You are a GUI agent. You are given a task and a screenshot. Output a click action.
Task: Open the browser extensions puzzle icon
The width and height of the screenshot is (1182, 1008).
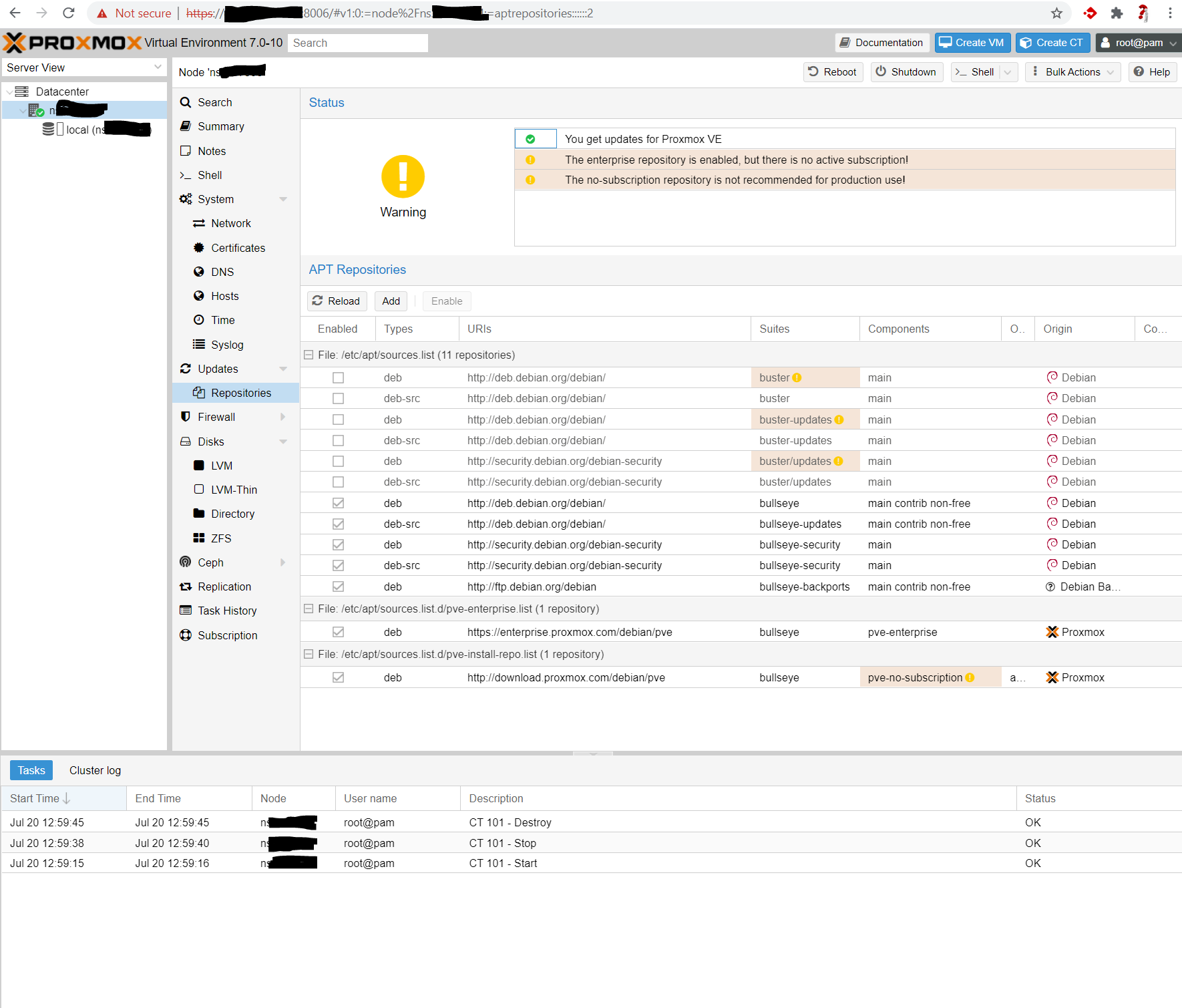[x=1117, y=13]
